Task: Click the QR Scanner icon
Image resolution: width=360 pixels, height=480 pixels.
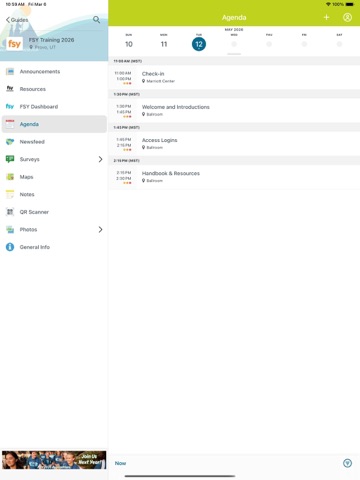Action: click(x=10, y=212)
